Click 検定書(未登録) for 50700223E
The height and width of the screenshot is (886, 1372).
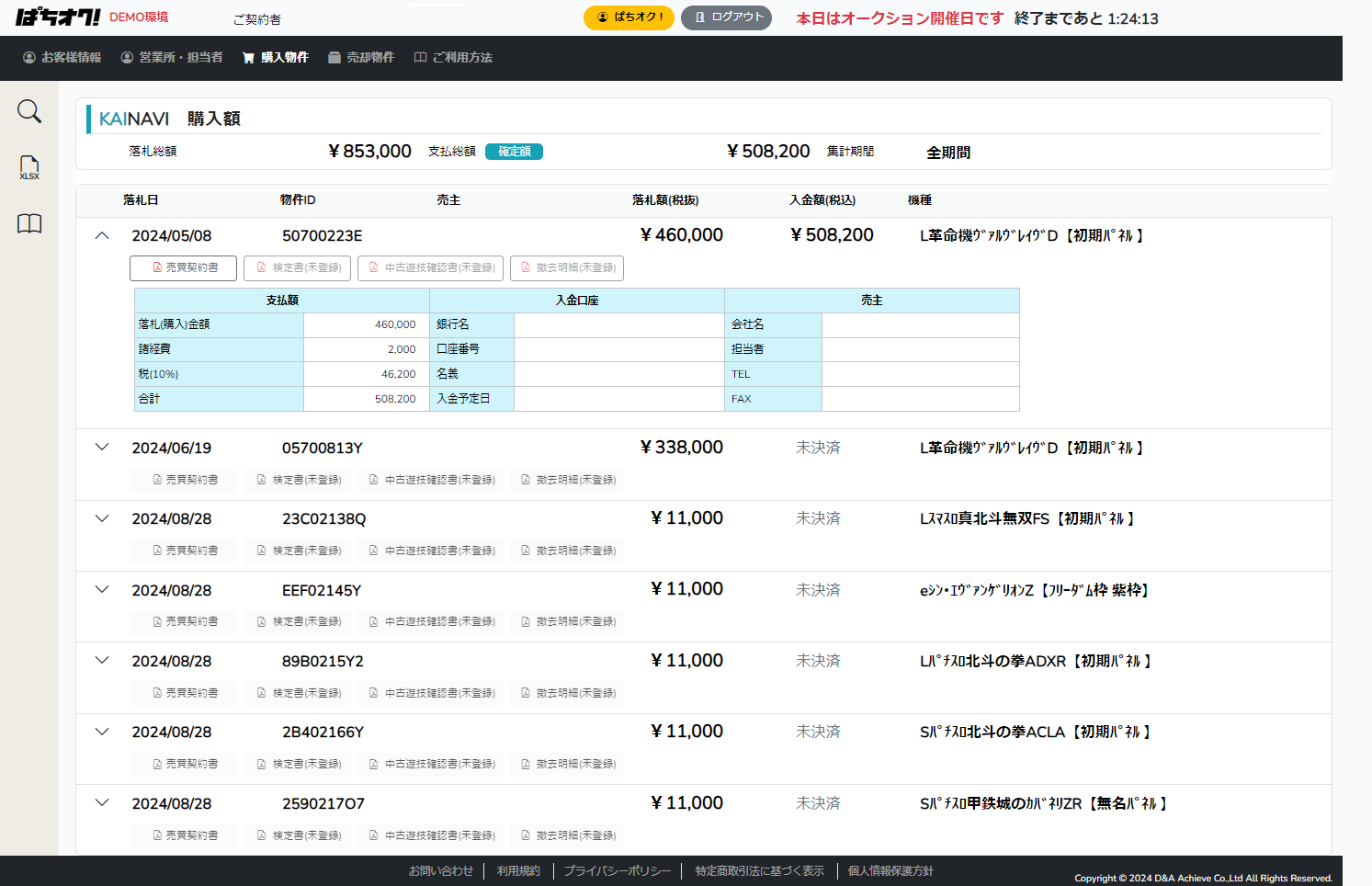297,267
